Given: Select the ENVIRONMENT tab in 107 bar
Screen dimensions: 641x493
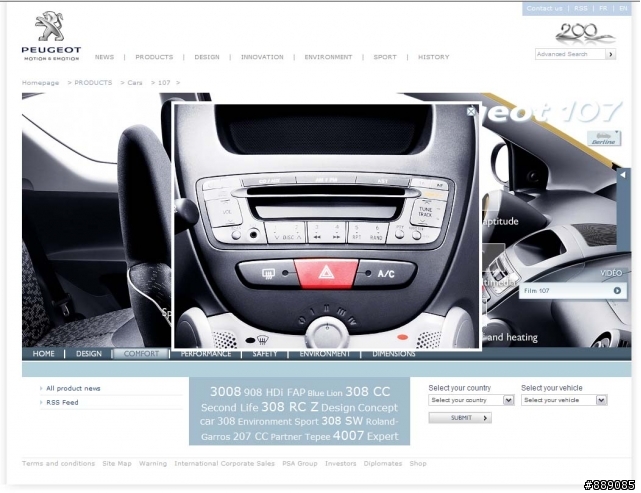Looking at the screenshot, I should click(325, 354).
